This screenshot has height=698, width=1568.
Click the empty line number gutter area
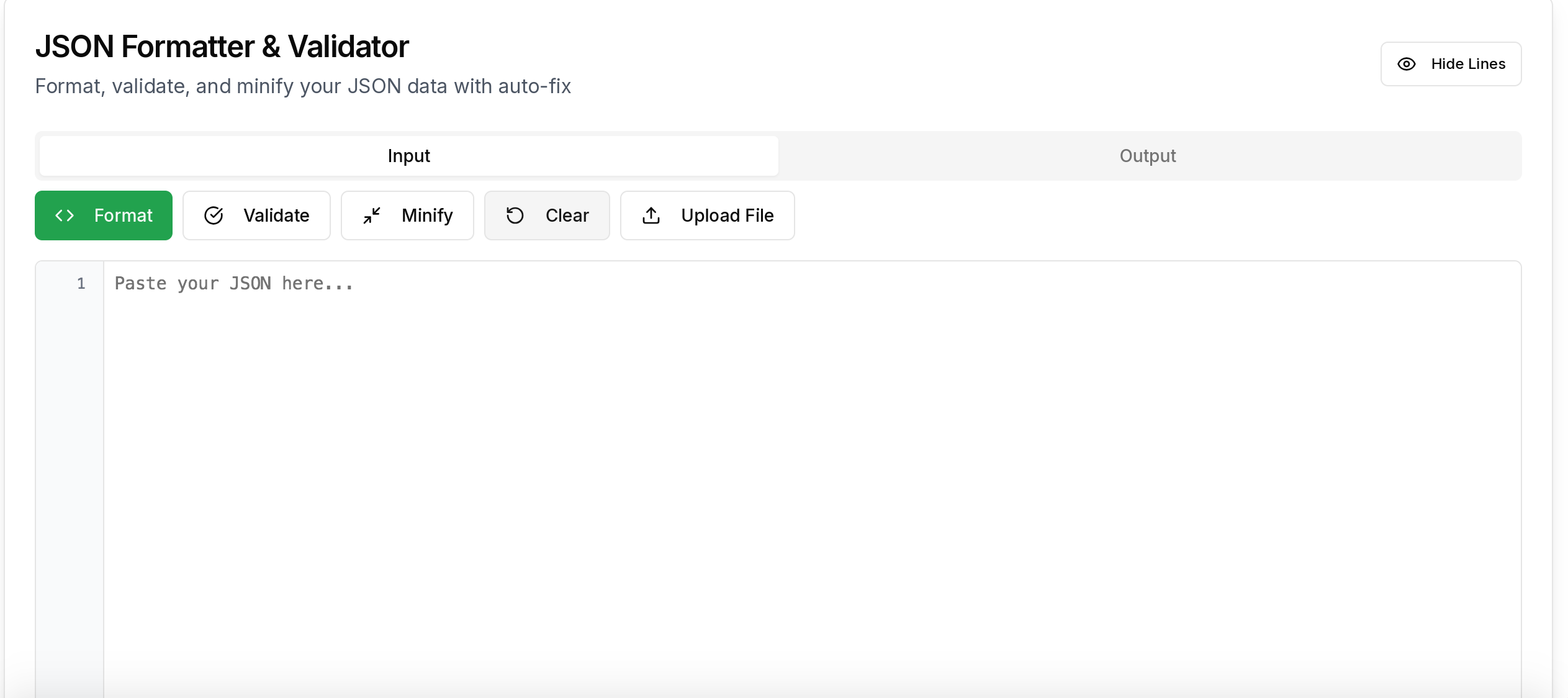pyautogui.click(x=70, y=484)
